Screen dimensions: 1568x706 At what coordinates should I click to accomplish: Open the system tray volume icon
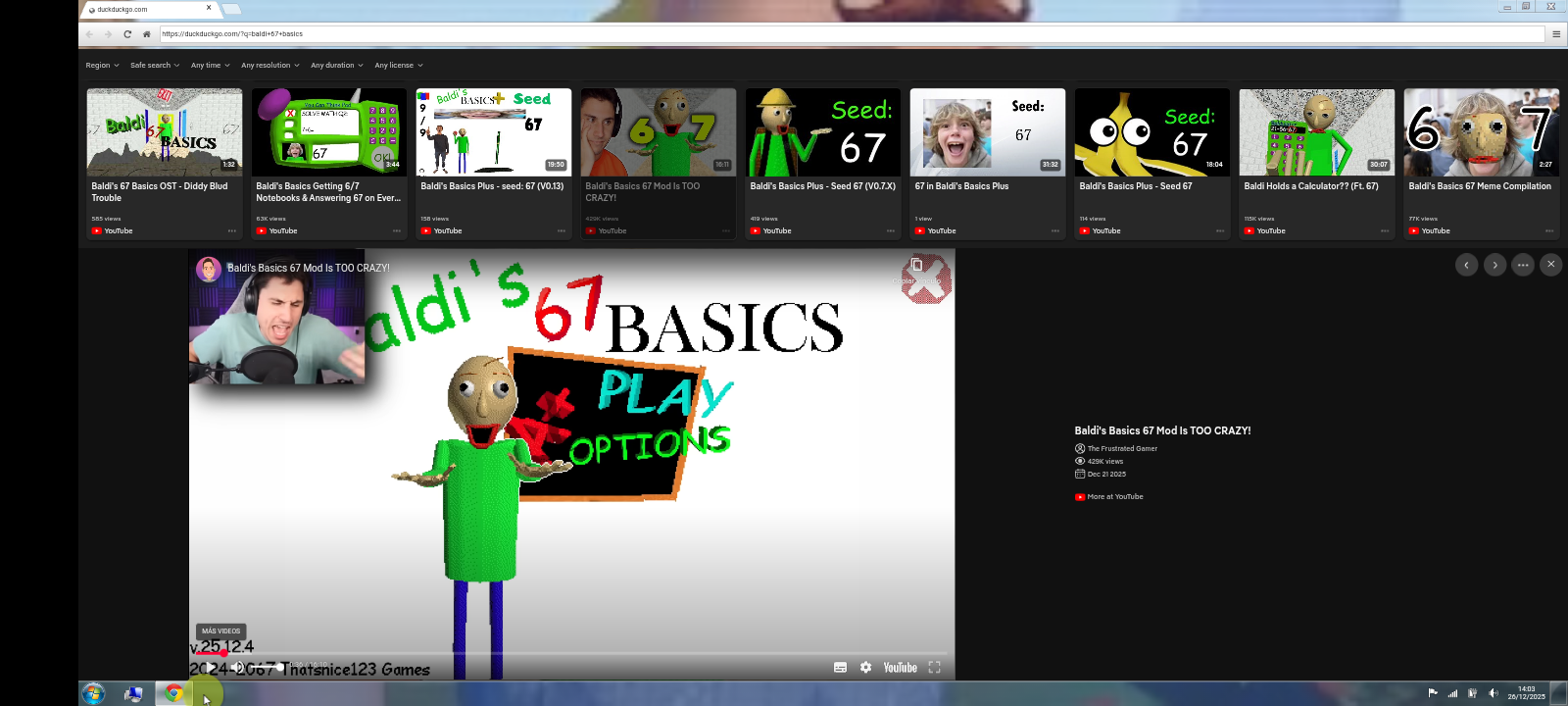pos(1493,693)
